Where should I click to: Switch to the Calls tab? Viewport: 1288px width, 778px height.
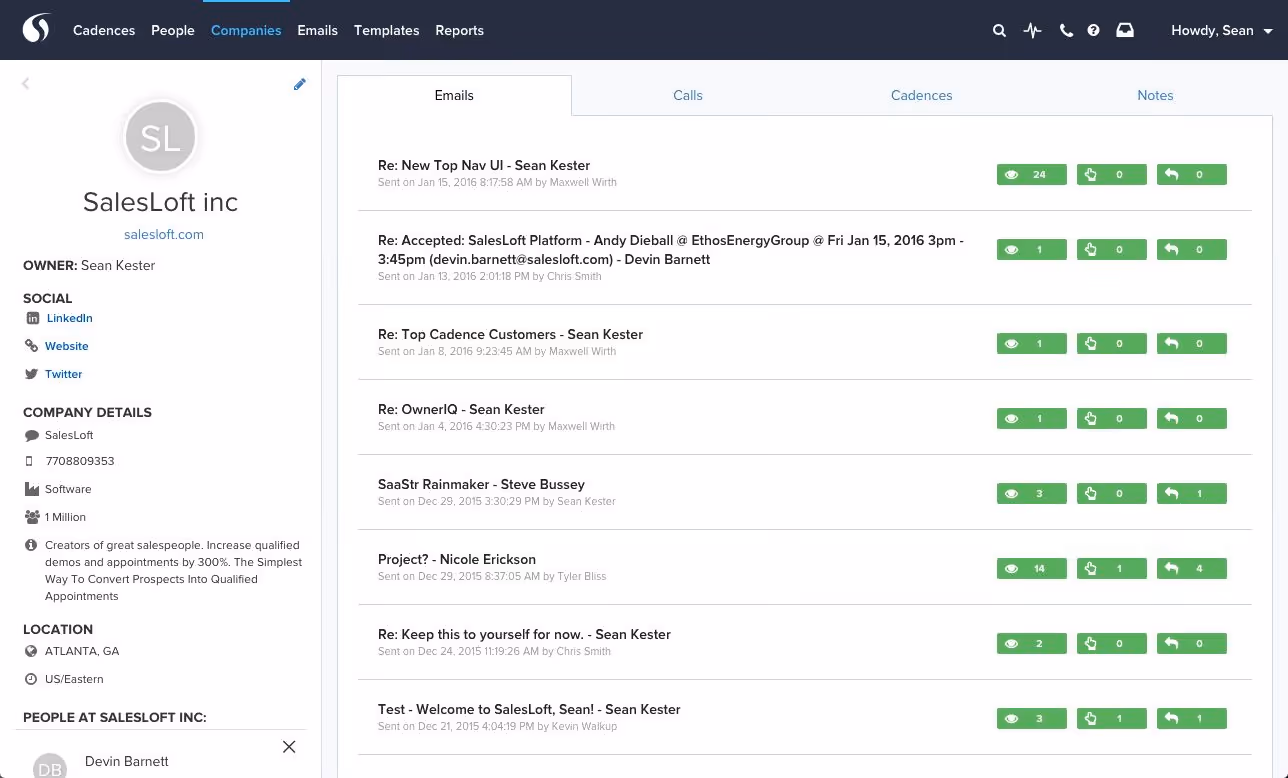[688, 96]
